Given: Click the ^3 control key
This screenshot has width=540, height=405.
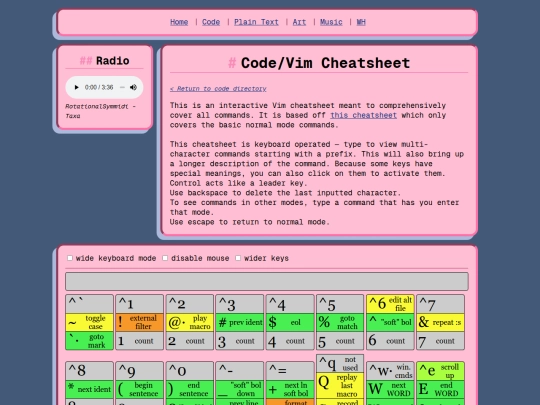Looking at the screenshot, I should (240, 304).
